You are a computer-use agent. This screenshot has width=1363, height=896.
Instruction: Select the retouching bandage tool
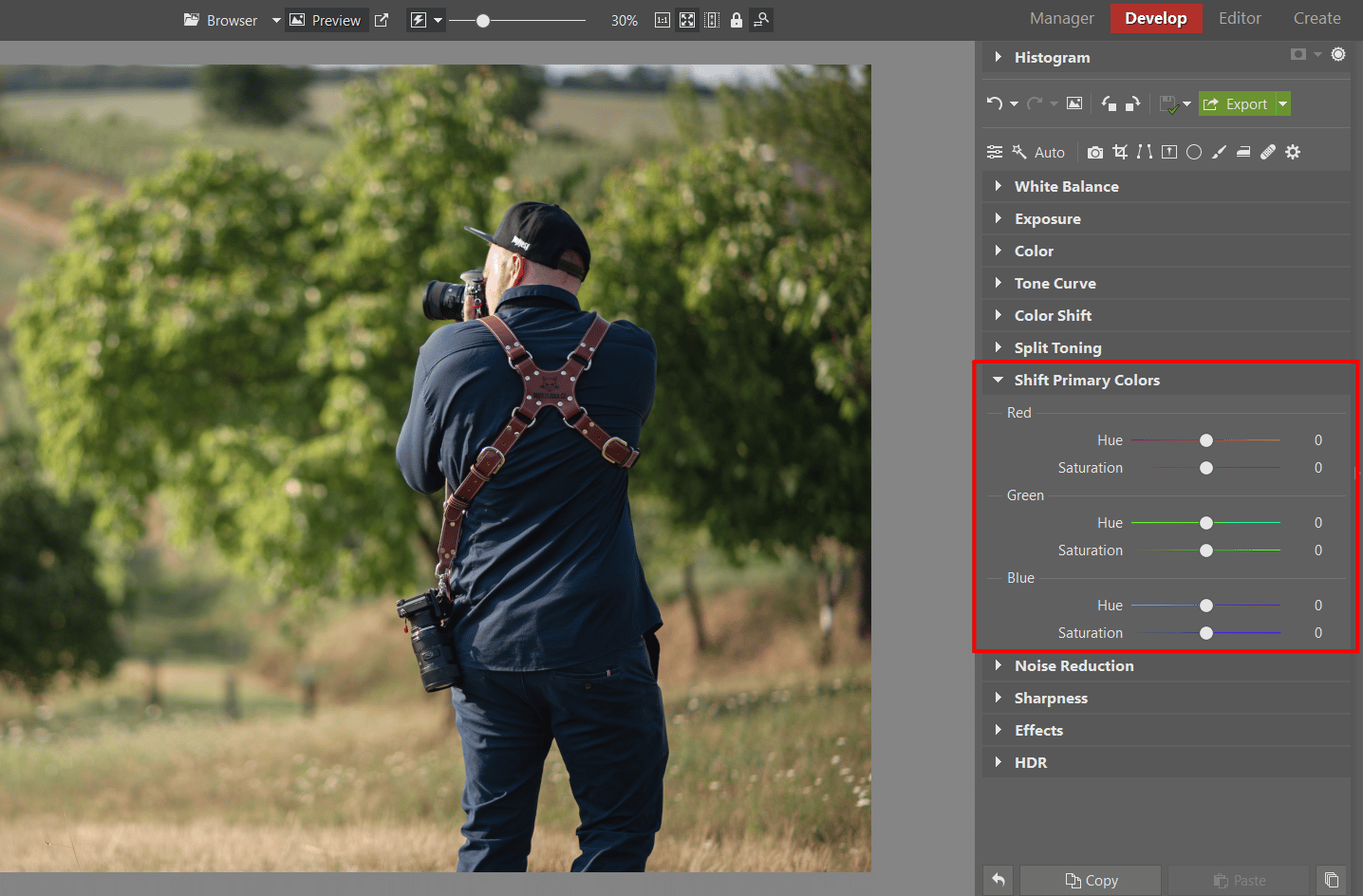pos(1268,152)
